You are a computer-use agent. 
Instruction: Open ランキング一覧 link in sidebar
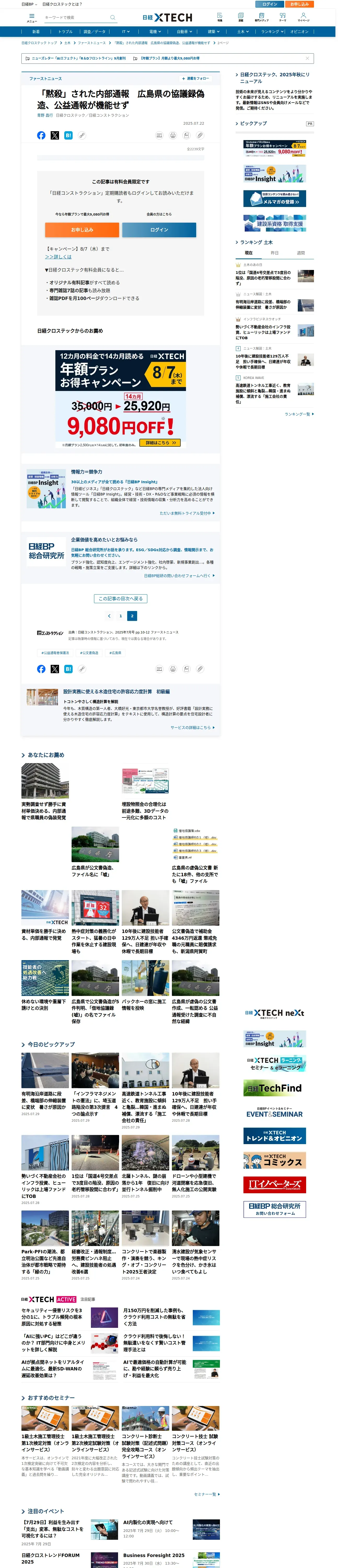click(x=300, y=414)
